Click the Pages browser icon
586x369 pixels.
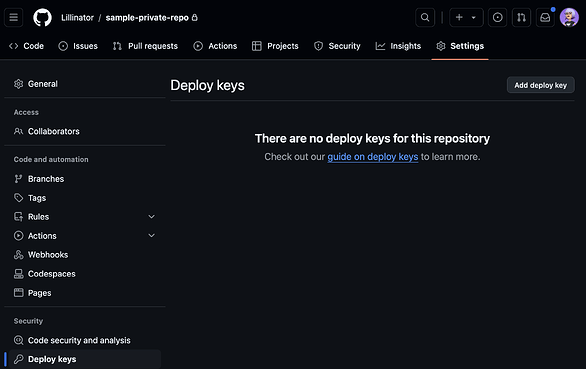point(18,293)
